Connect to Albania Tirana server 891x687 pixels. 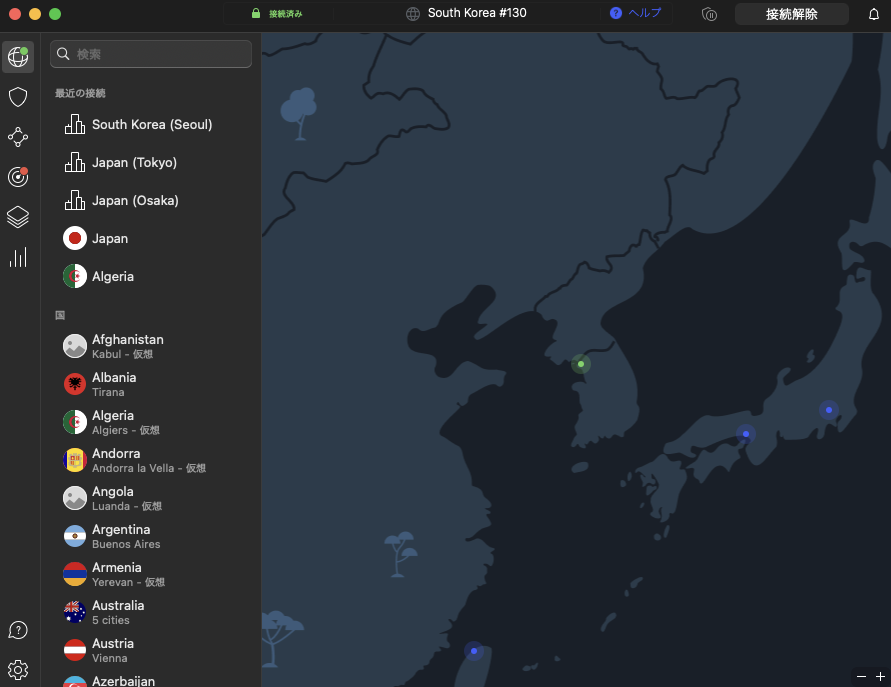tap(114, 384)
